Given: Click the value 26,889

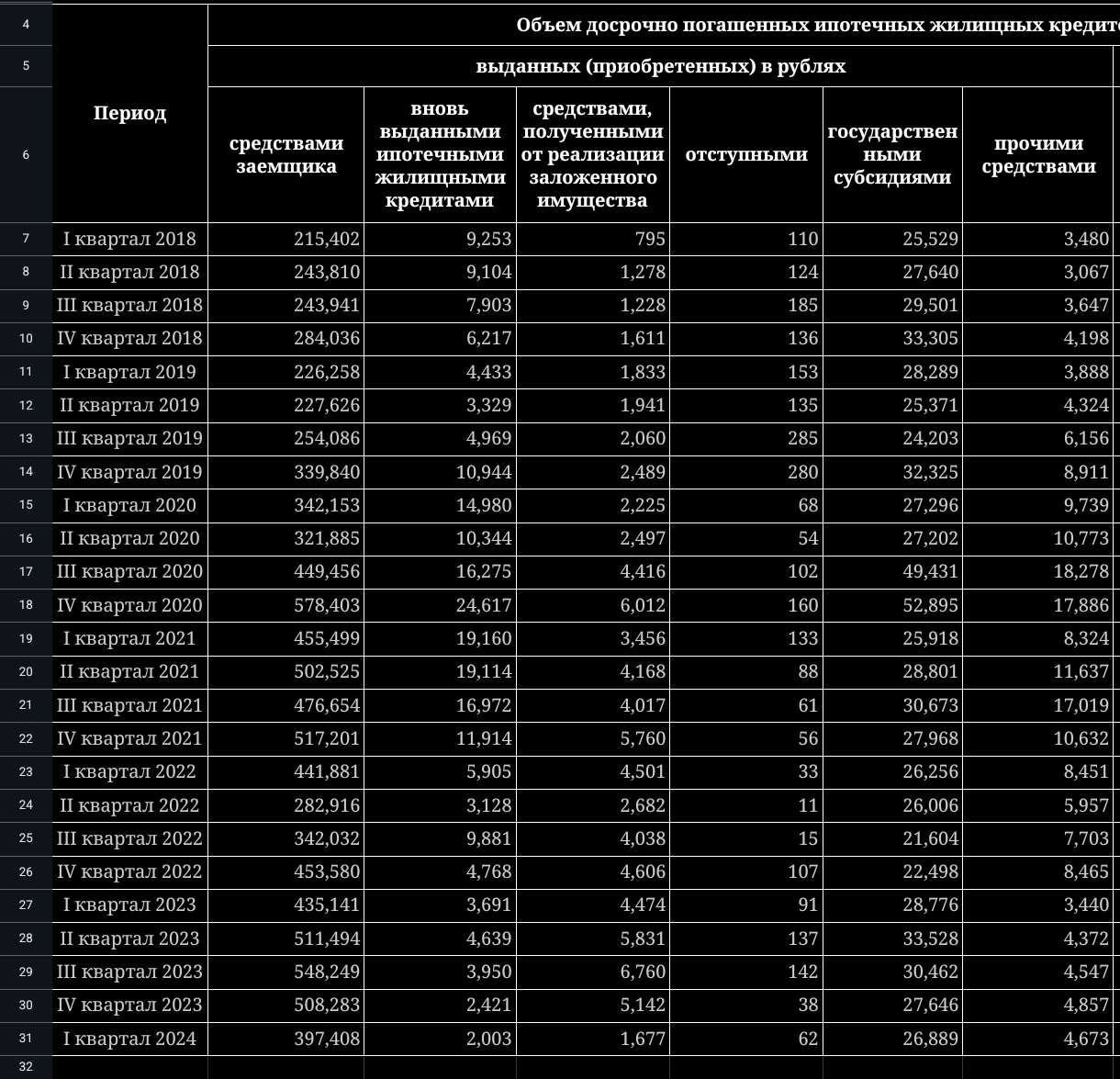Looking at the screenshot, I should 892,1039.
